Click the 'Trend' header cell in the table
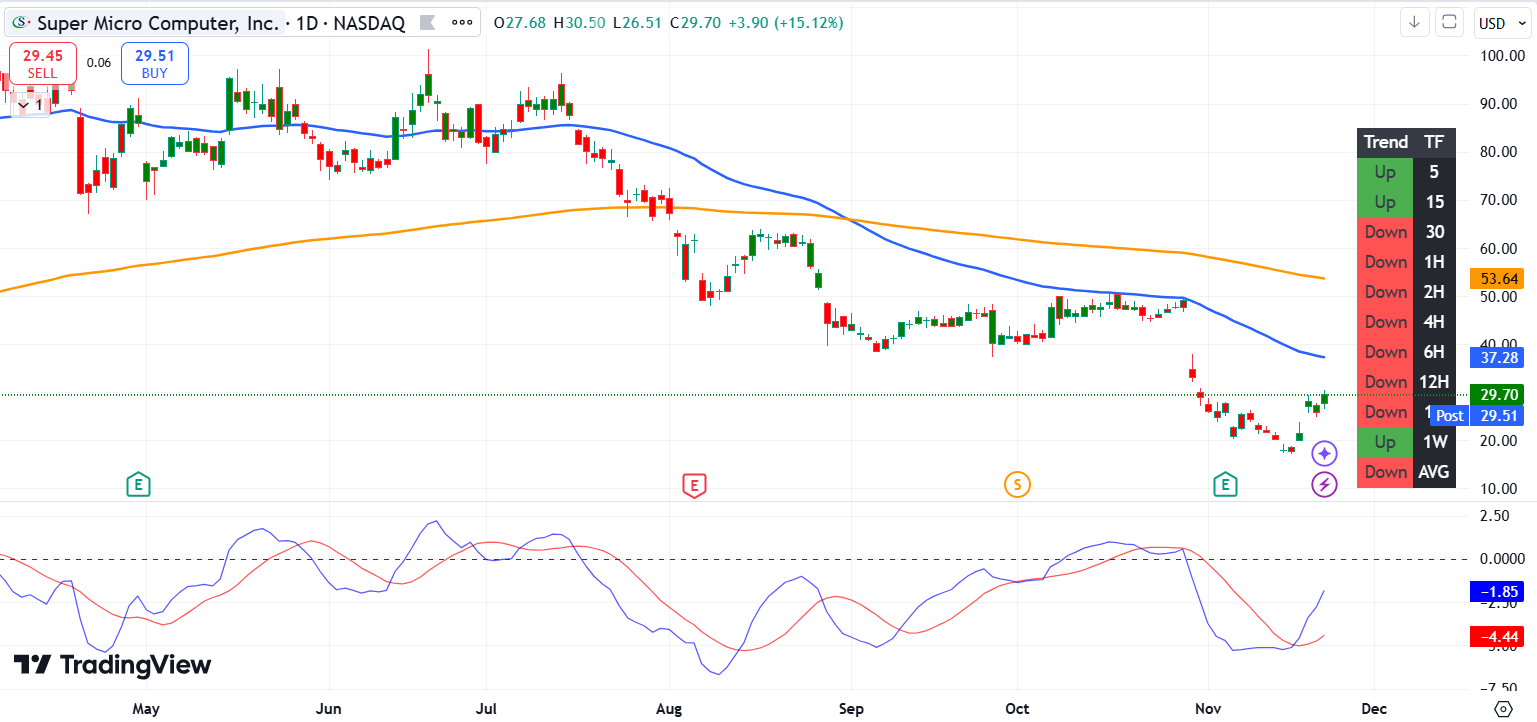1537x722 pixels. (x=1385, y=142)
